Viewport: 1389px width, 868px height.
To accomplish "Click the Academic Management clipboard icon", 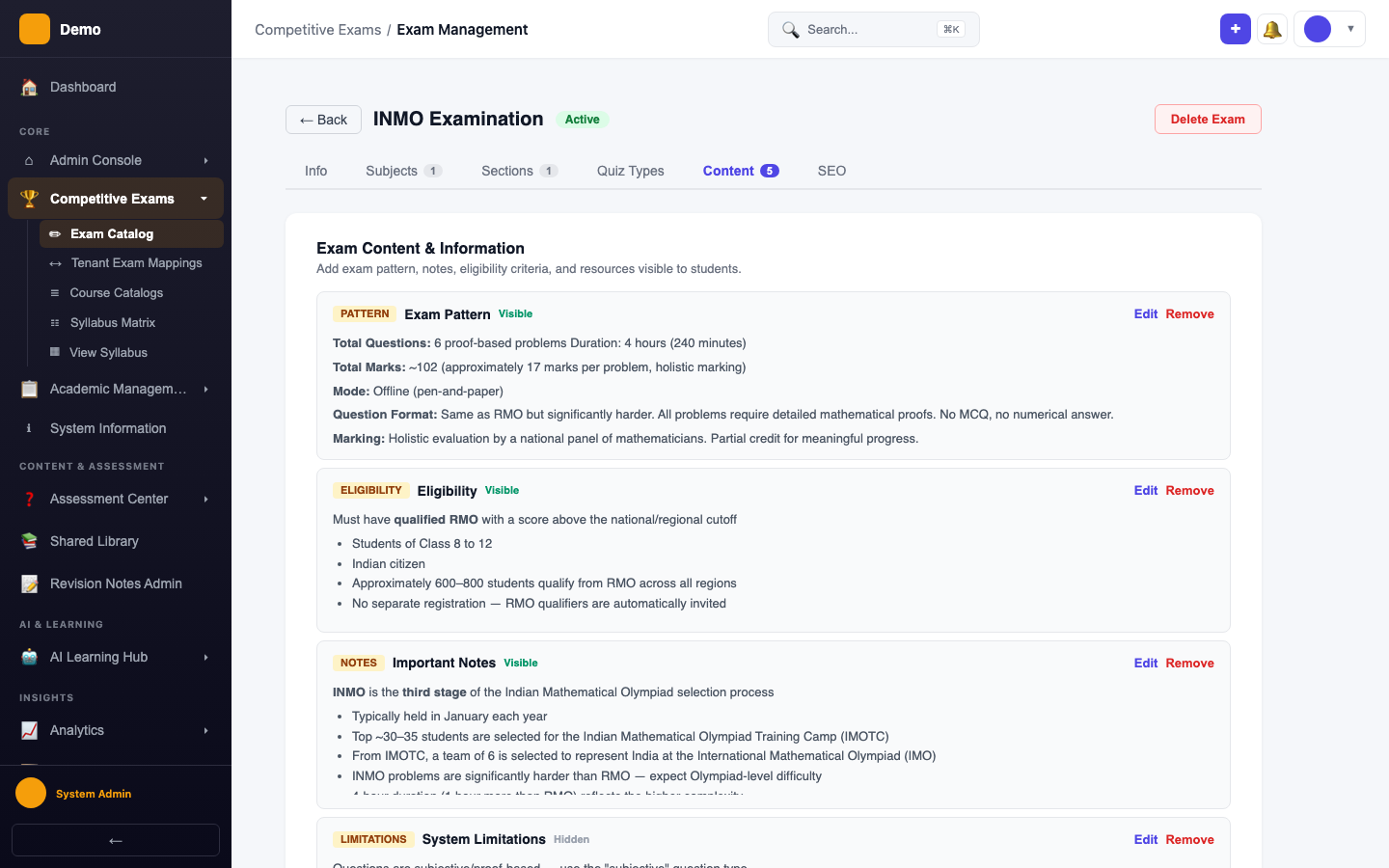I will pos(30,389).
